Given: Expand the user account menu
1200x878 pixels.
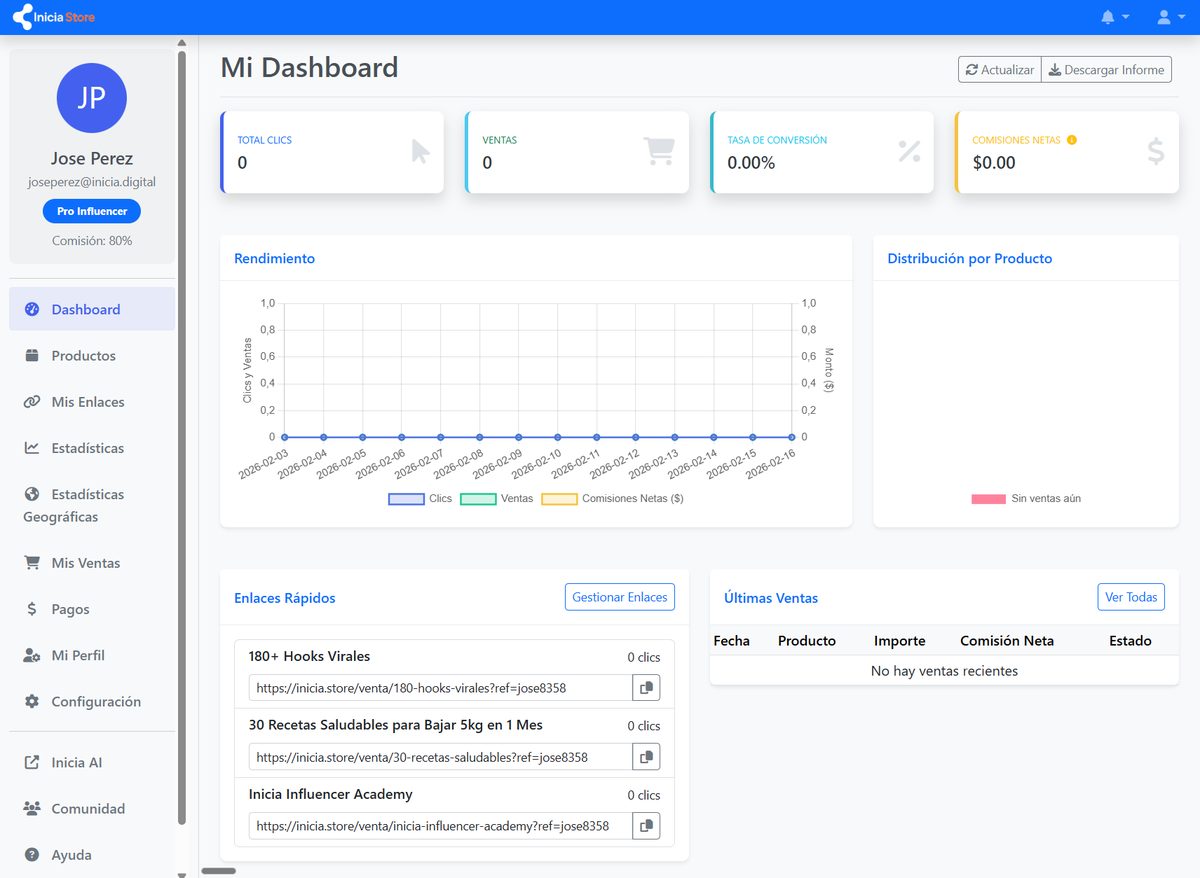Looking at the screenshot, I should click(1168, 16).
